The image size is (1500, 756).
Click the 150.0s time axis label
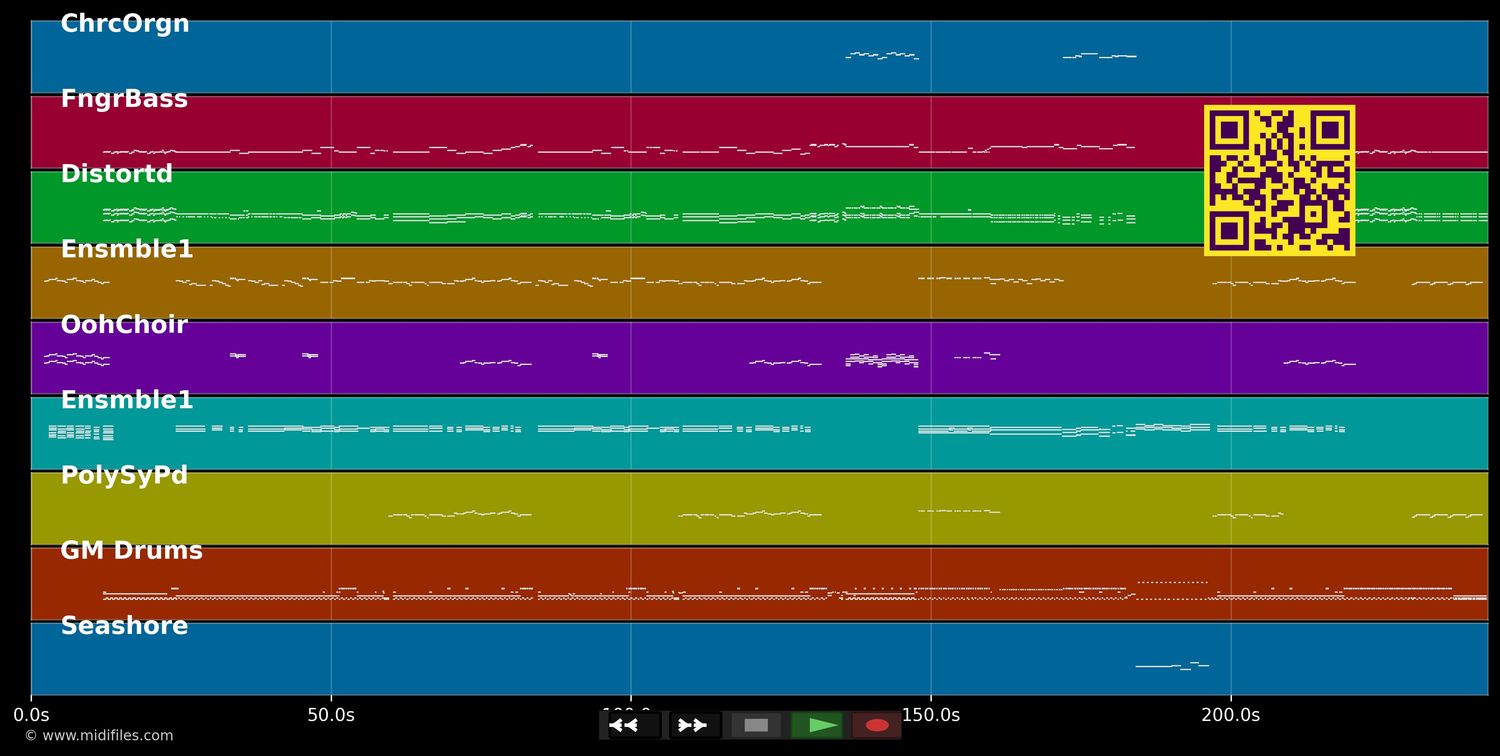931,715
